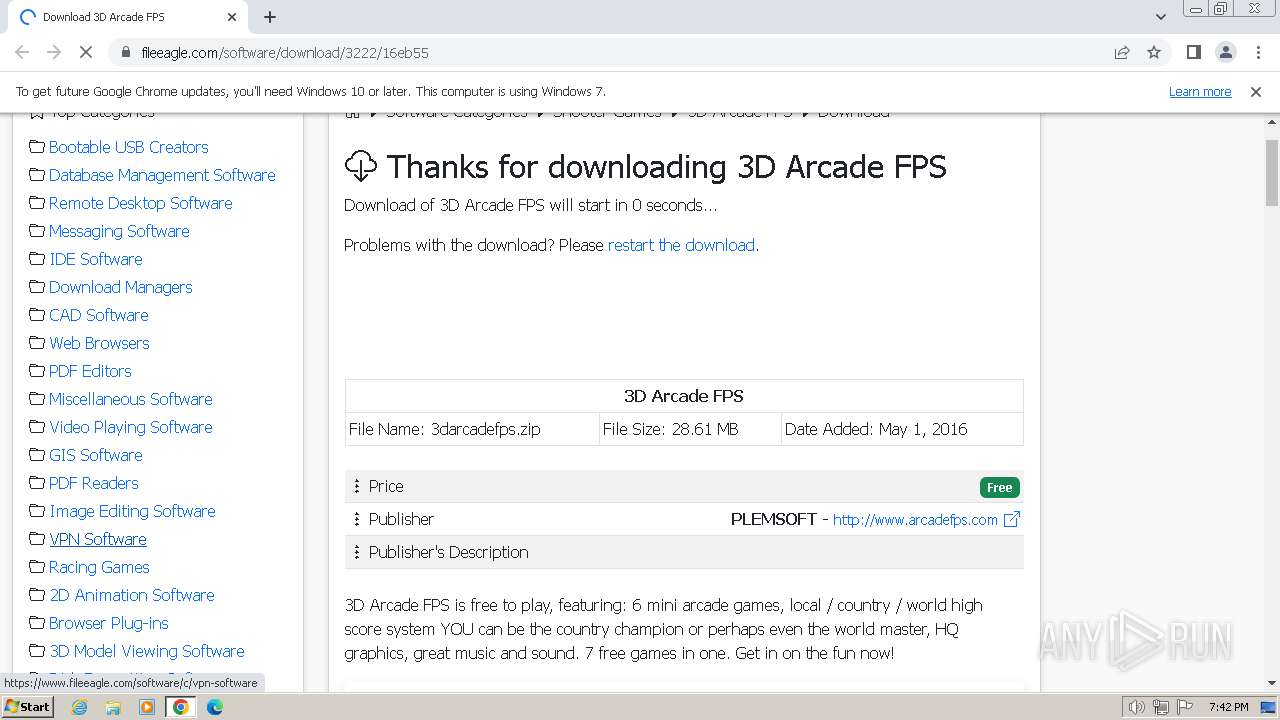1280x720 pixels.
Task: Open Browser Plug-ins category
Action: [109, 623]
